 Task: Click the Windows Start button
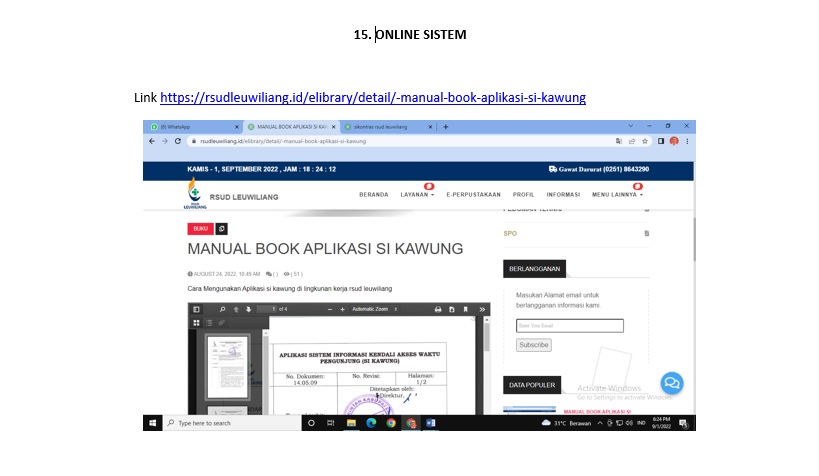(x=155, y=423)
